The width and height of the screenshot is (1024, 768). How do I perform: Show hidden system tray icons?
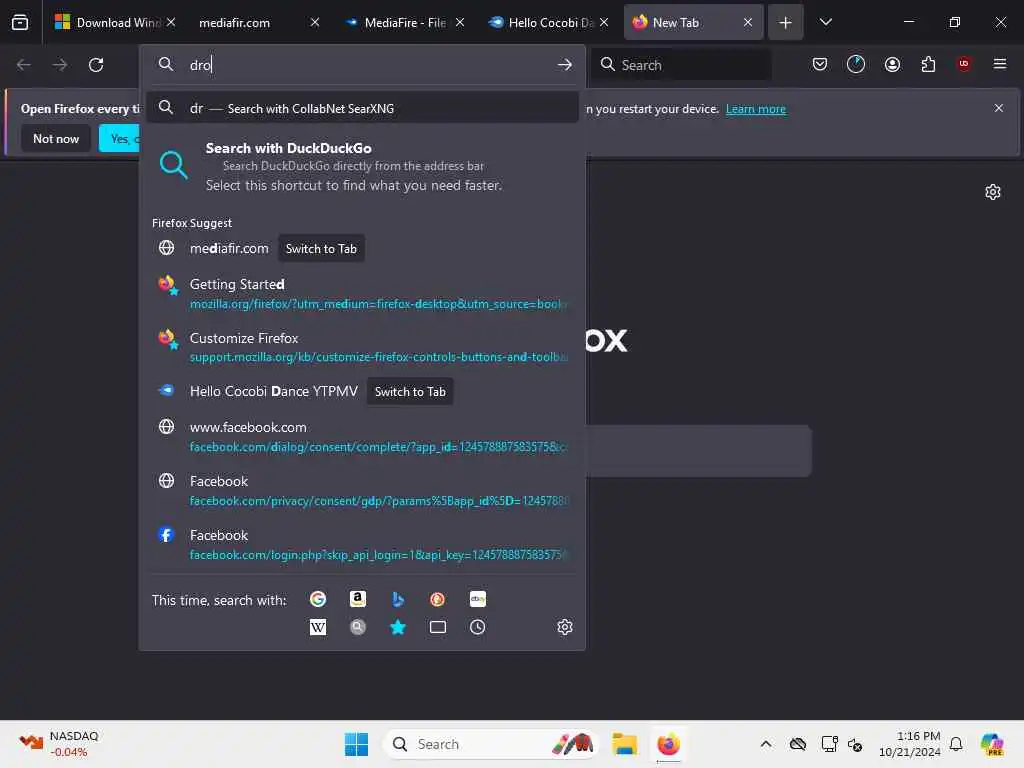766,744
